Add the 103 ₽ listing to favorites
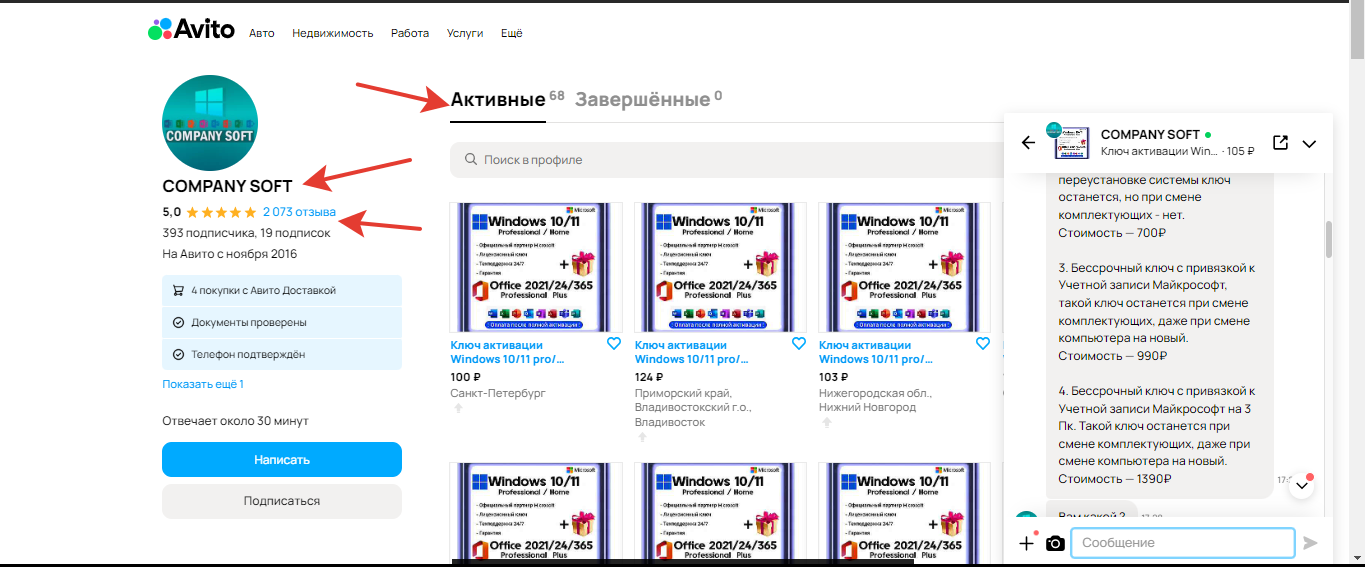Image resolution: width=1365 pixels, height=567 pixels. click(982, 344)
